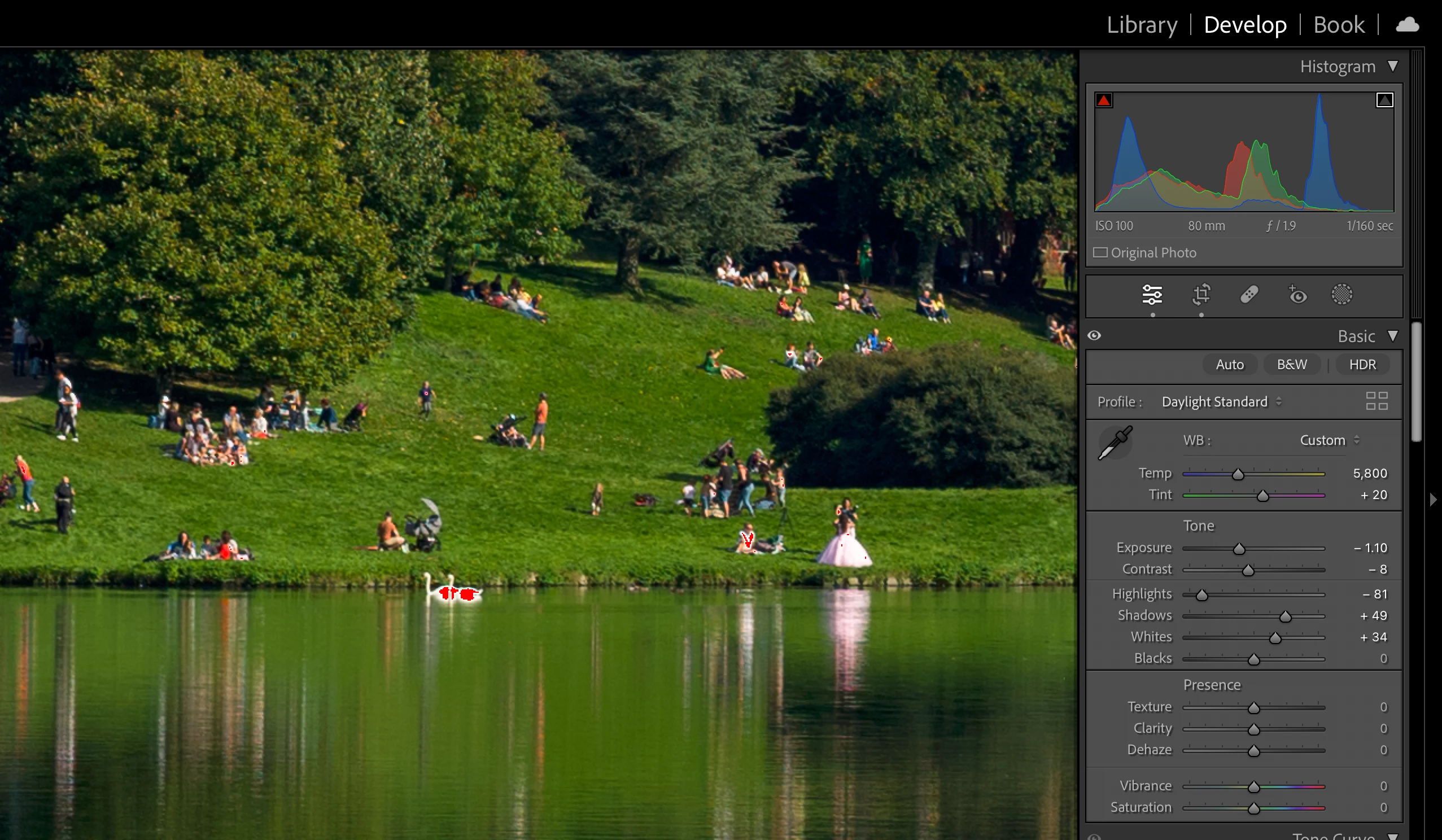Activate the Healing bandage tool
Viewport: 1442px width, 840px height.
(1249, 295)
